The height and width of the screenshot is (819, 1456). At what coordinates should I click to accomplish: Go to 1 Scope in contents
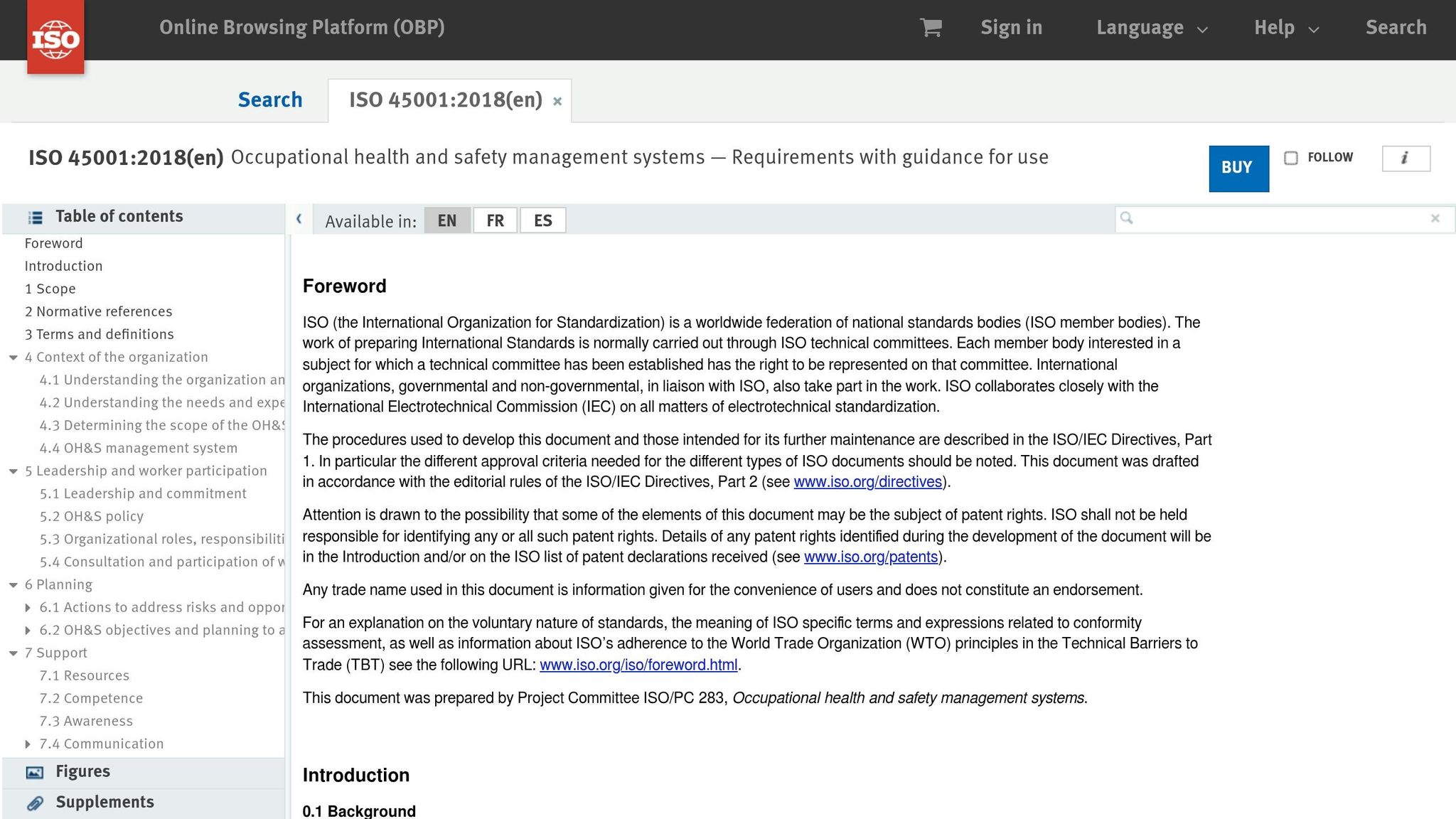click(50, 289)
